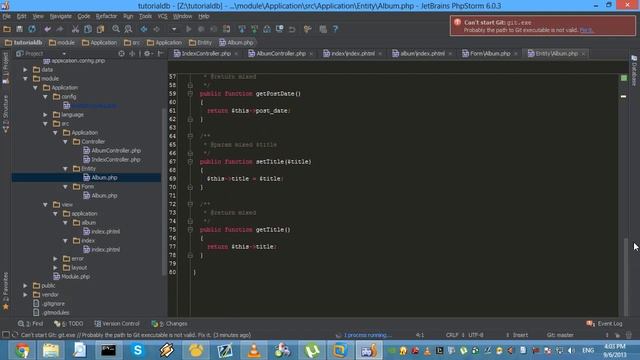Screen dimensions: 640x360
Task: Click the Git: master branch widget
Action: click(x=560, y=335)
